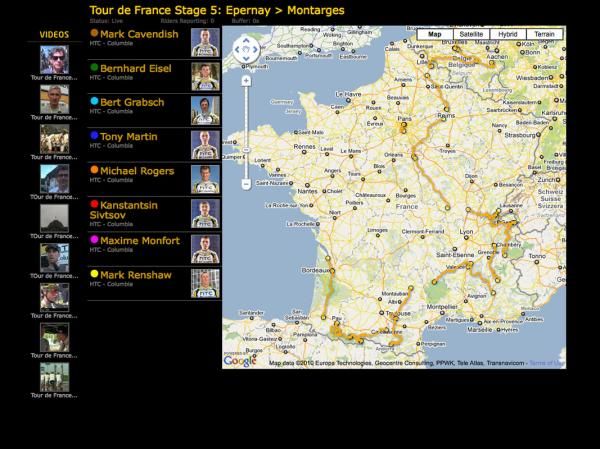Pan the map right with arrow control
This screenshot has height=449, width=600.
255,49
